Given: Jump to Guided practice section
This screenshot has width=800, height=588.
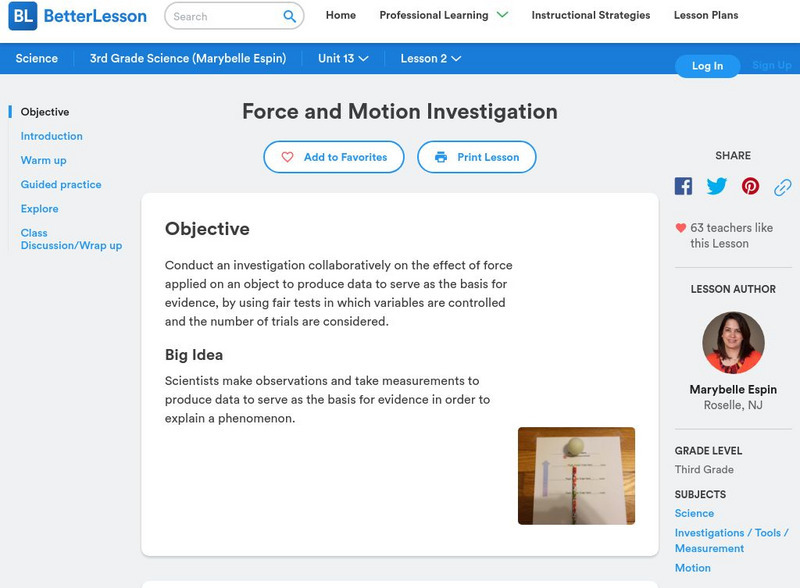Looking at the screenshot, I should point(61,185).
